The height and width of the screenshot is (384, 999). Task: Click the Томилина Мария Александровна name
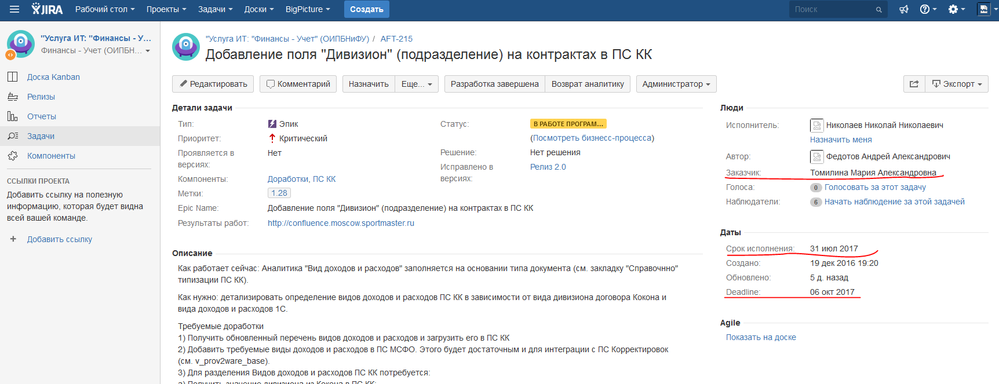(x=873, y=173)
